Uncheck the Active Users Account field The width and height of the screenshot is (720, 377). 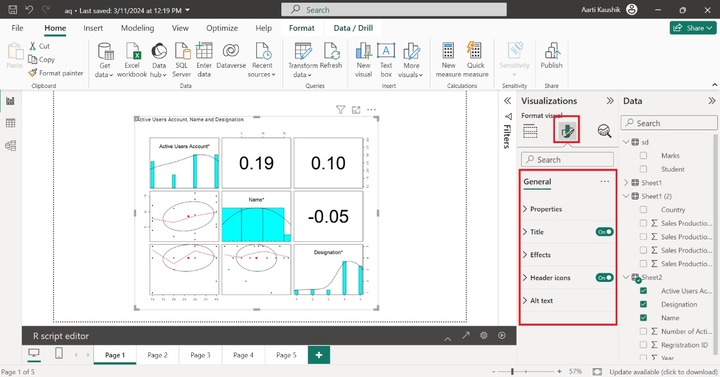[643, 291]
